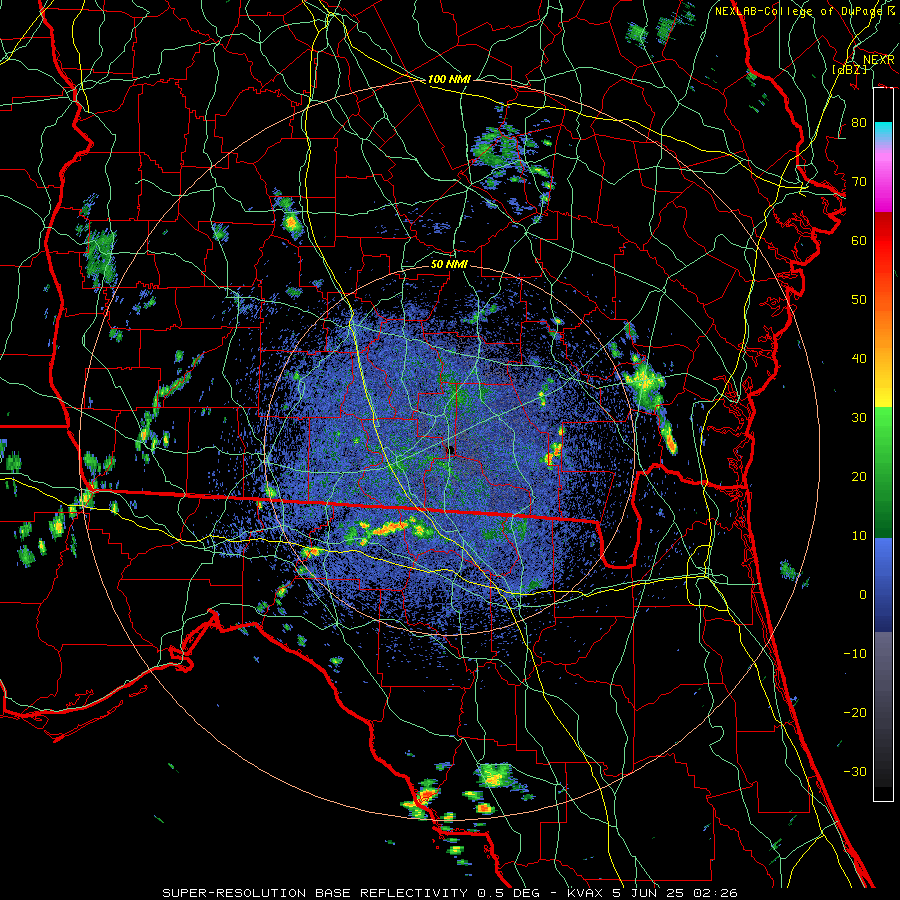Click the -10 value on the dBZ scale
The image size is (900, 900).
[x=855, y=654]
